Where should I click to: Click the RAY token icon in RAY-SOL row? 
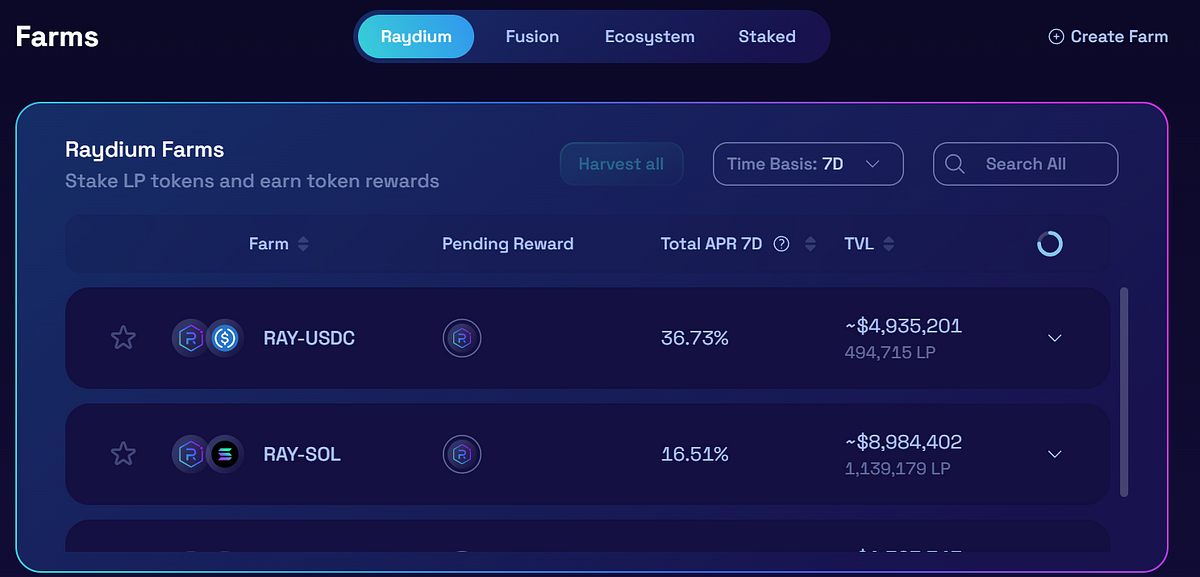pyautogui.click(x=190, y=454)
